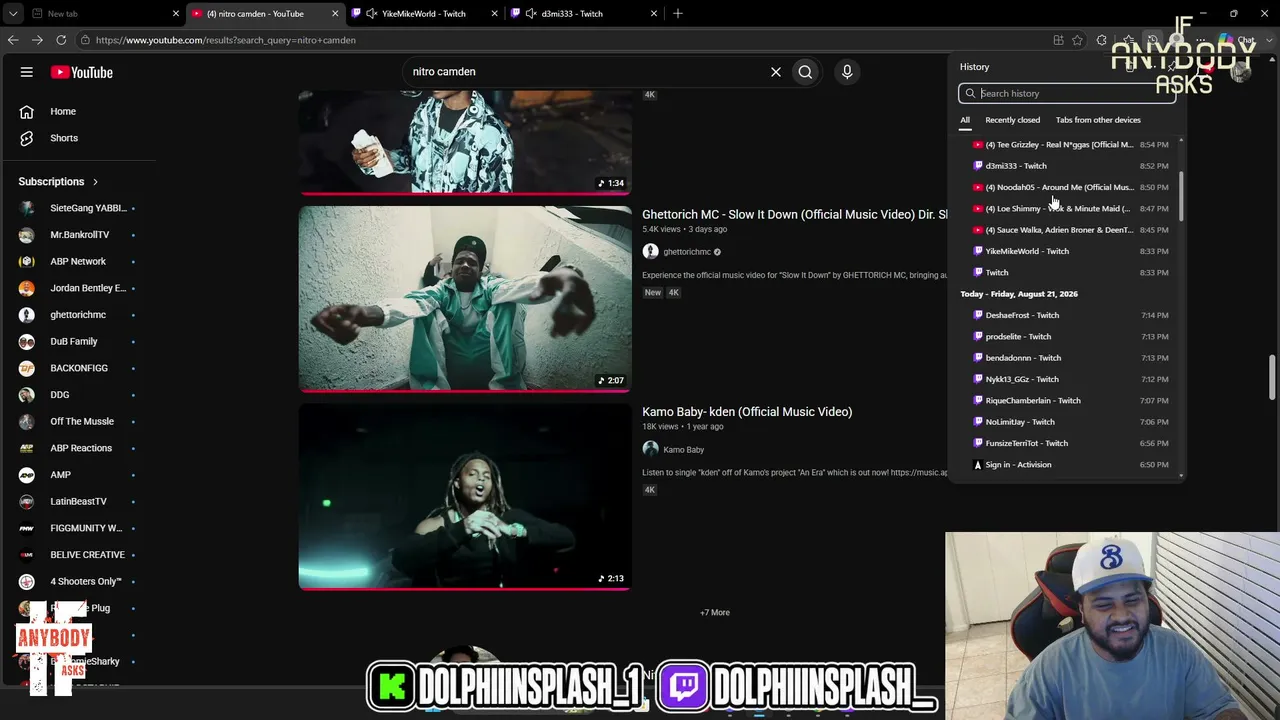Bookmark this page with the star icon
Image resolution: width=1280 pixels, height=720 pixels.
1077,40
